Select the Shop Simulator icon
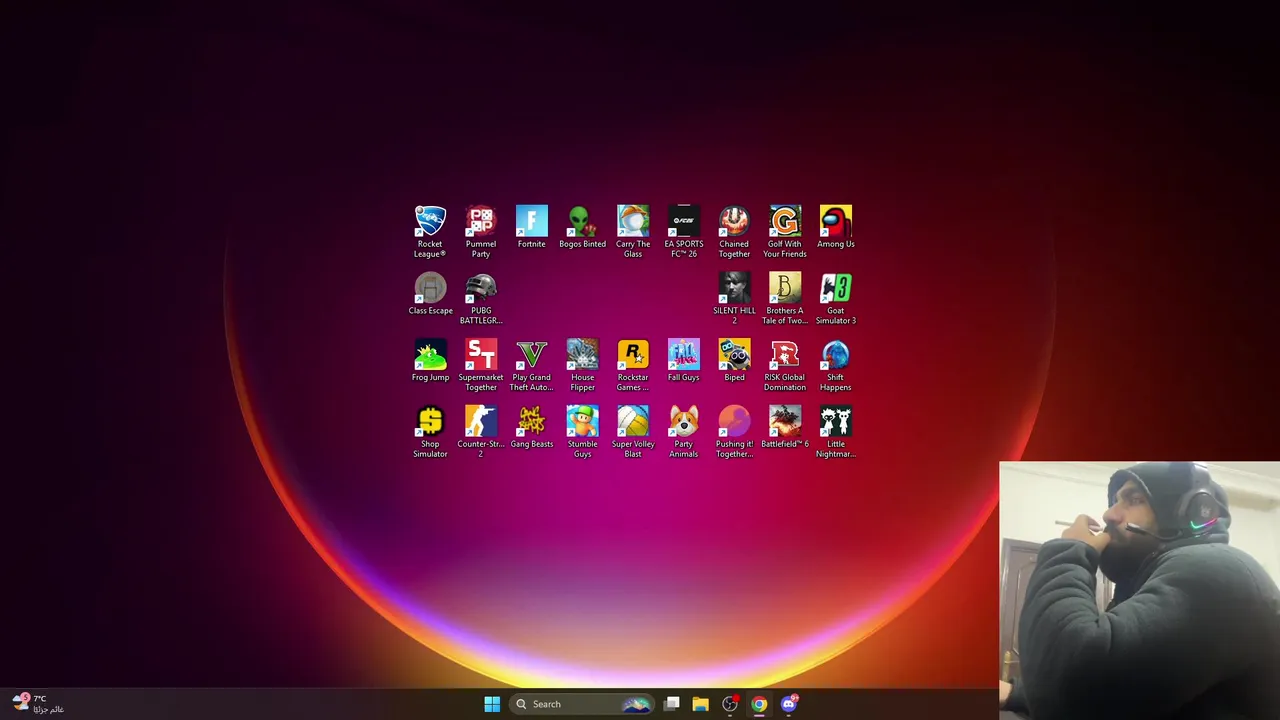Viewport: 1280px width, 720px height. [x=430, y=422]
